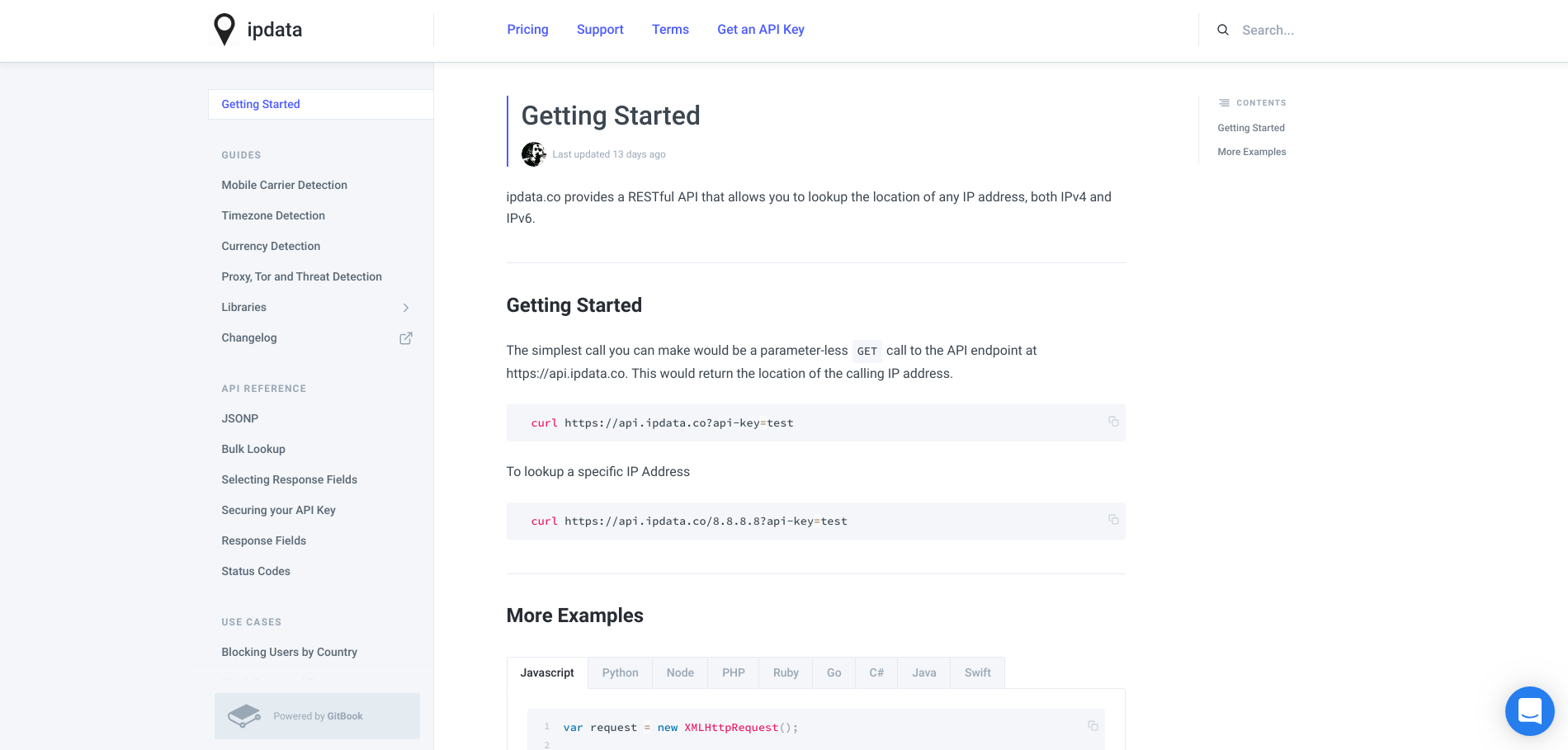Copy the Javascript code sample
The height and width of the screenshot is (750, 1568).
tap(1093, 726)
